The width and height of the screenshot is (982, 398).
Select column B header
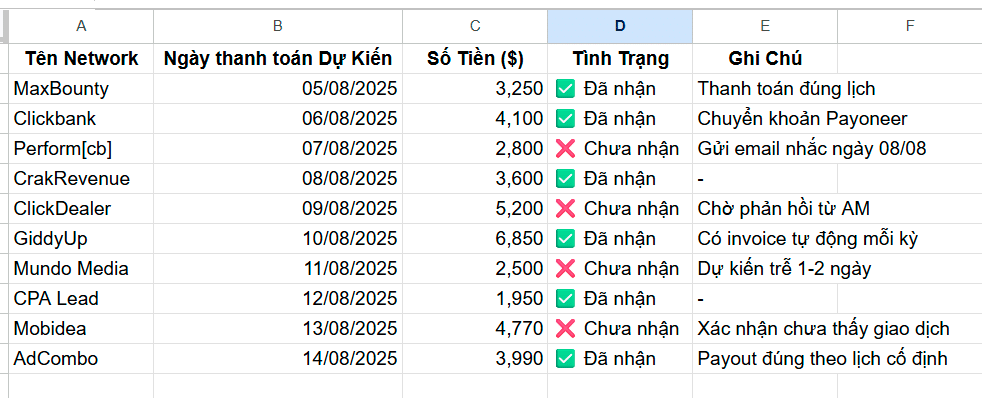pos(278,26)
